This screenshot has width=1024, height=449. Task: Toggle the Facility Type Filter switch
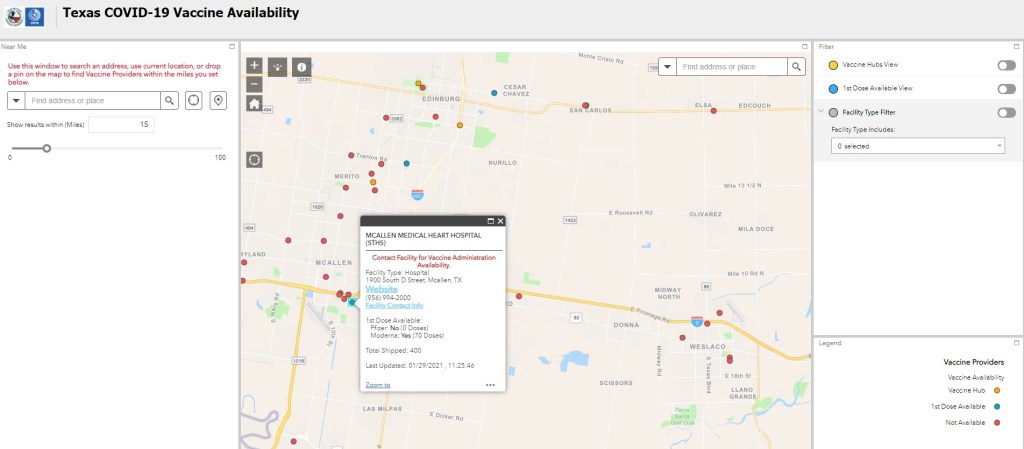coord(1006,113)
